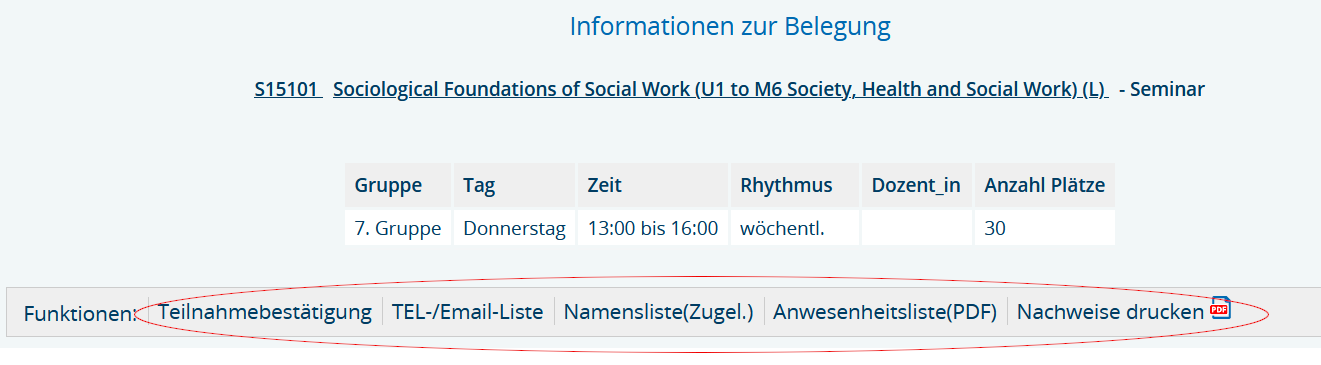Viewport: 1321px width, 365px height.
Task: Click the Rhythmus column header
Action: coord(794,185)
